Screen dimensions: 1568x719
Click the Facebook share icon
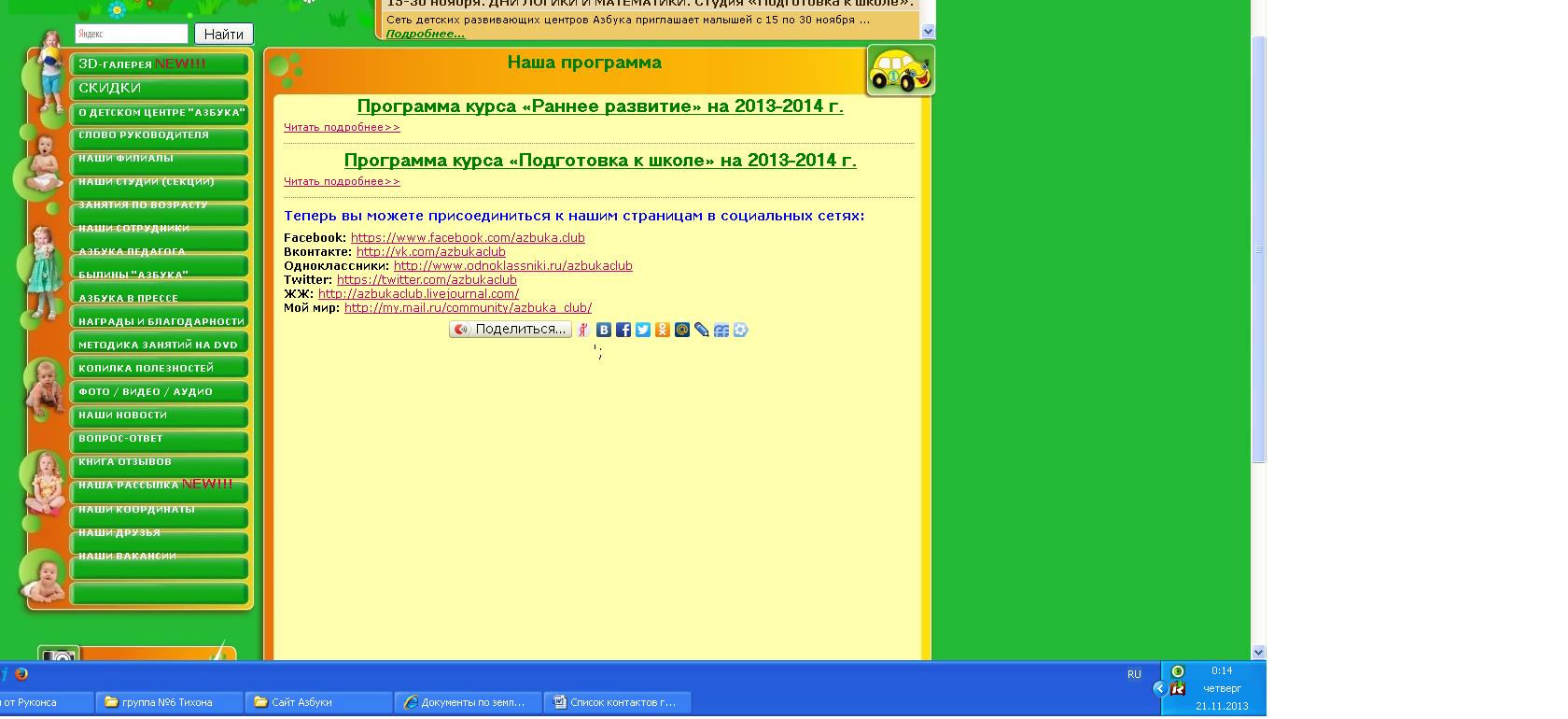coord(623,330)
